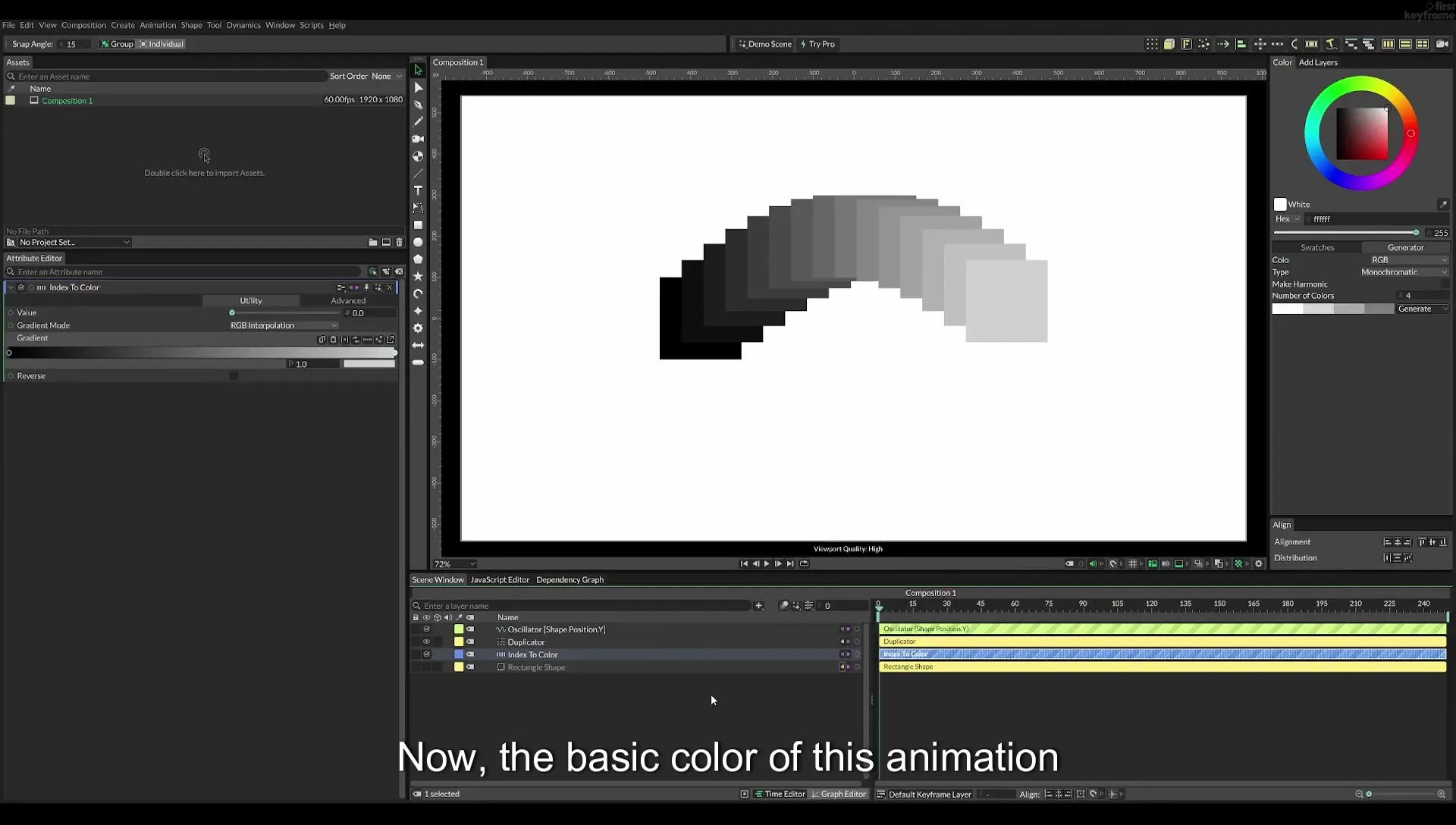Open the Gradient Mode dropdown
The width and height of the screenshot is (1456, 825).
pos(283,325)
